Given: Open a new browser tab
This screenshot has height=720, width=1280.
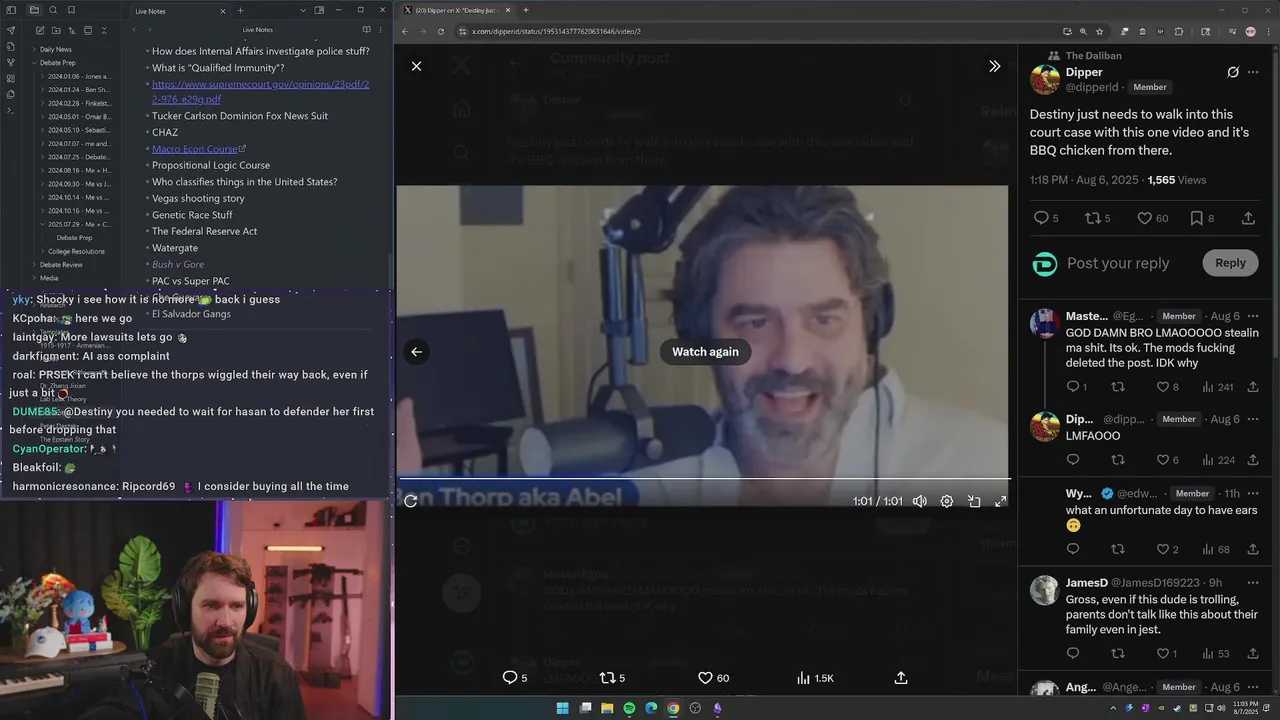Looking at the screenshot, I should point(526,10).
